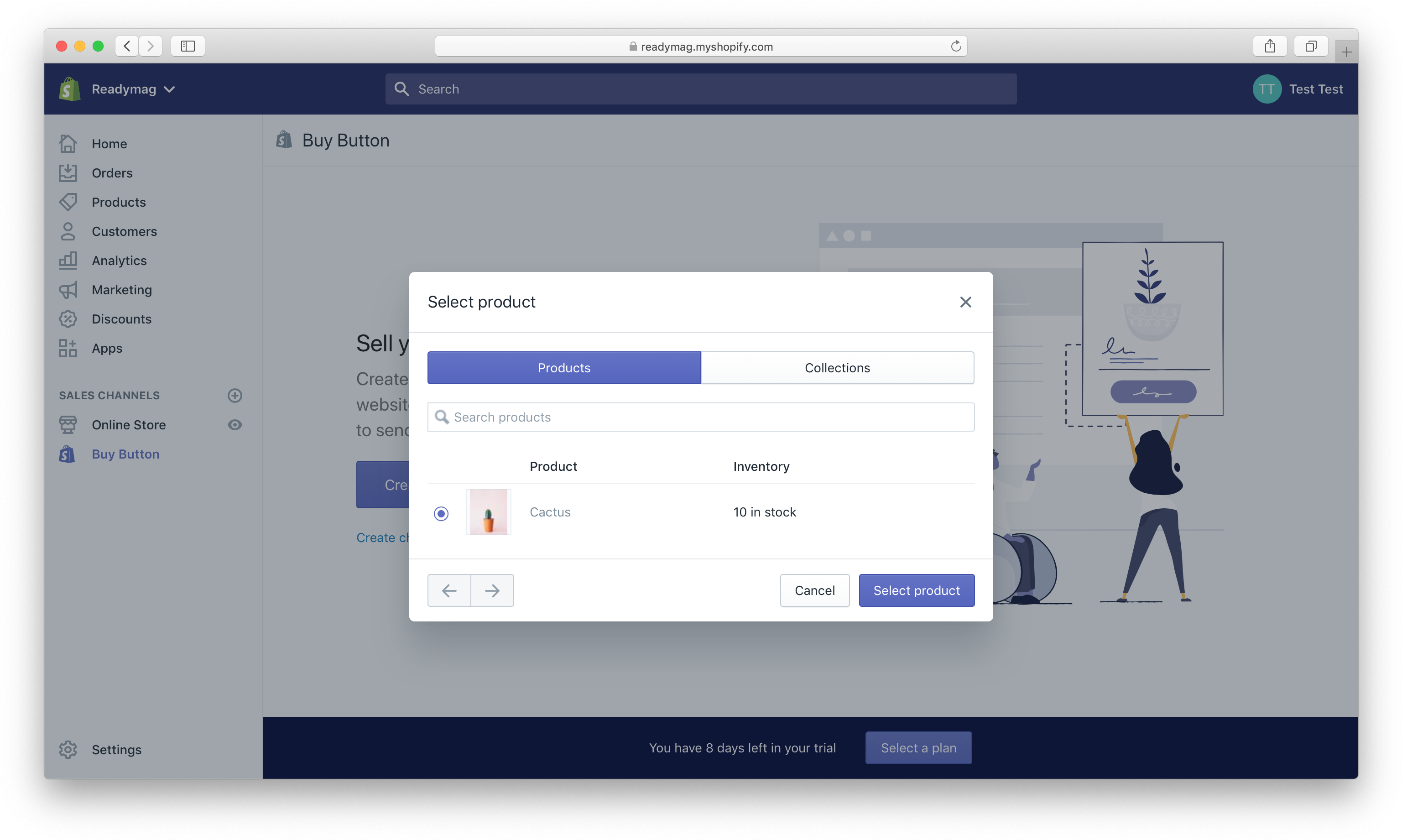The width and height of the screenshot is (1402, 840).
Task: Click the Home house icon
Action: (x=68, y=144)
